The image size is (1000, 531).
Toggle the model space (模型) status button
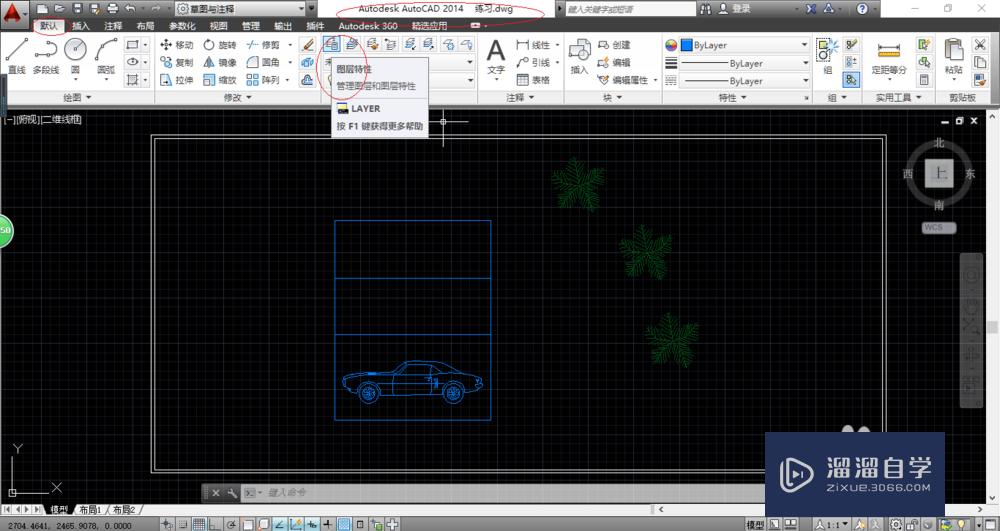tap(755, 524)
